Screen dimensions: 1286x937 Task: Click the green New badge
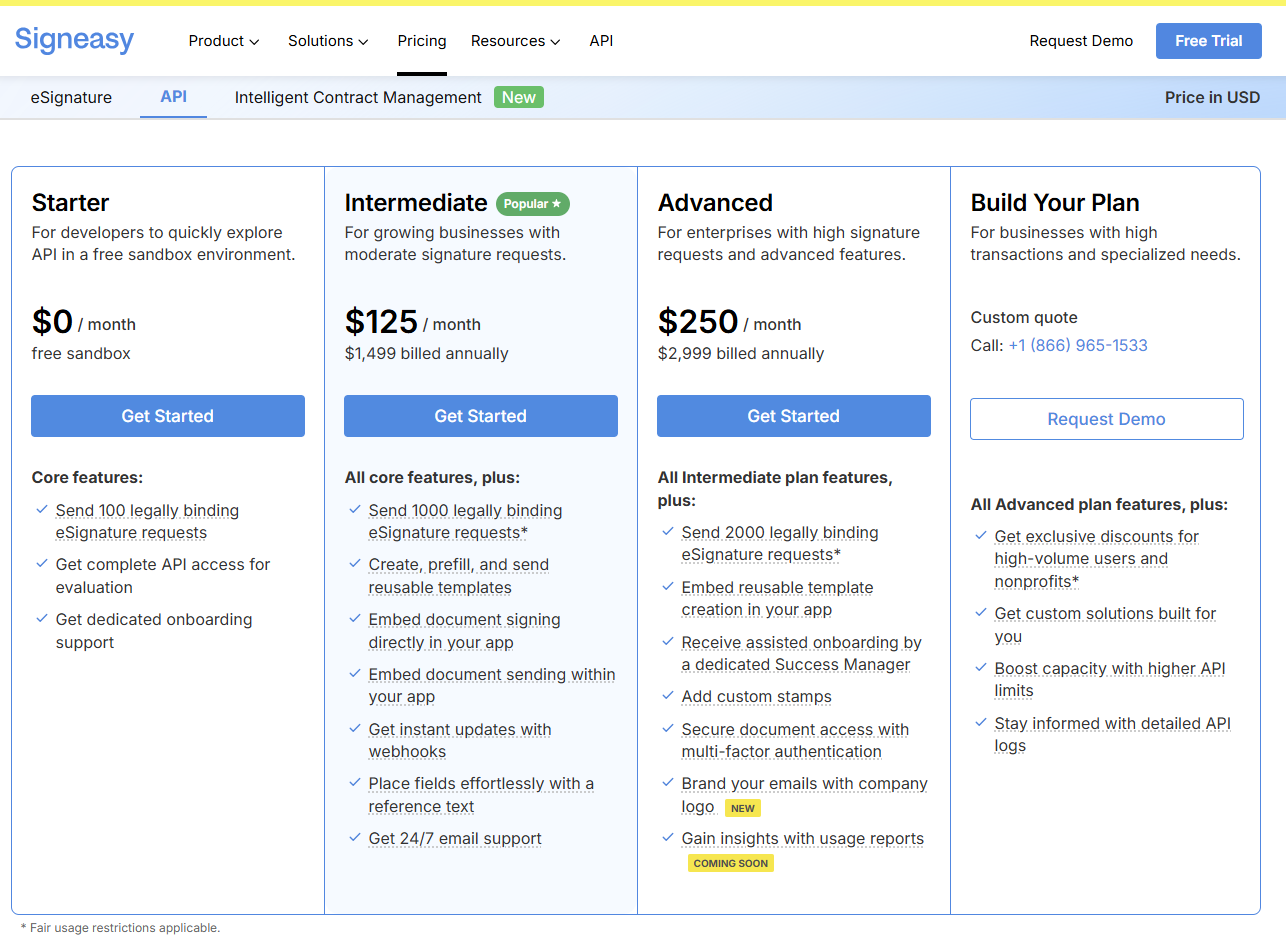point(519,97)
